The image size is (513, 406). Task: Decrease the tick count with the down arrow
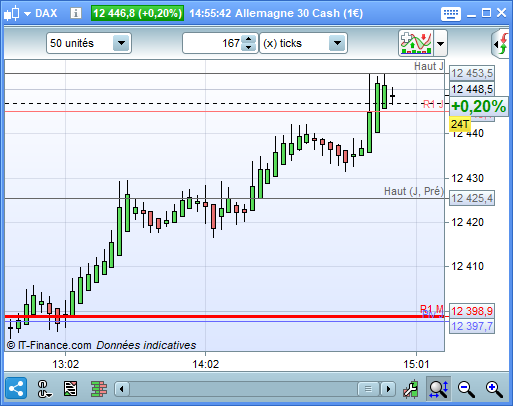coord(249,47)
